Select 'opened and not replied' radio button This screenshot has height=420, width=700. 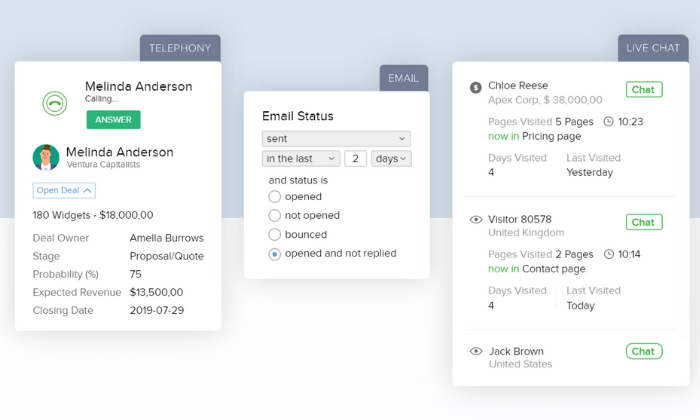point(275,254)
